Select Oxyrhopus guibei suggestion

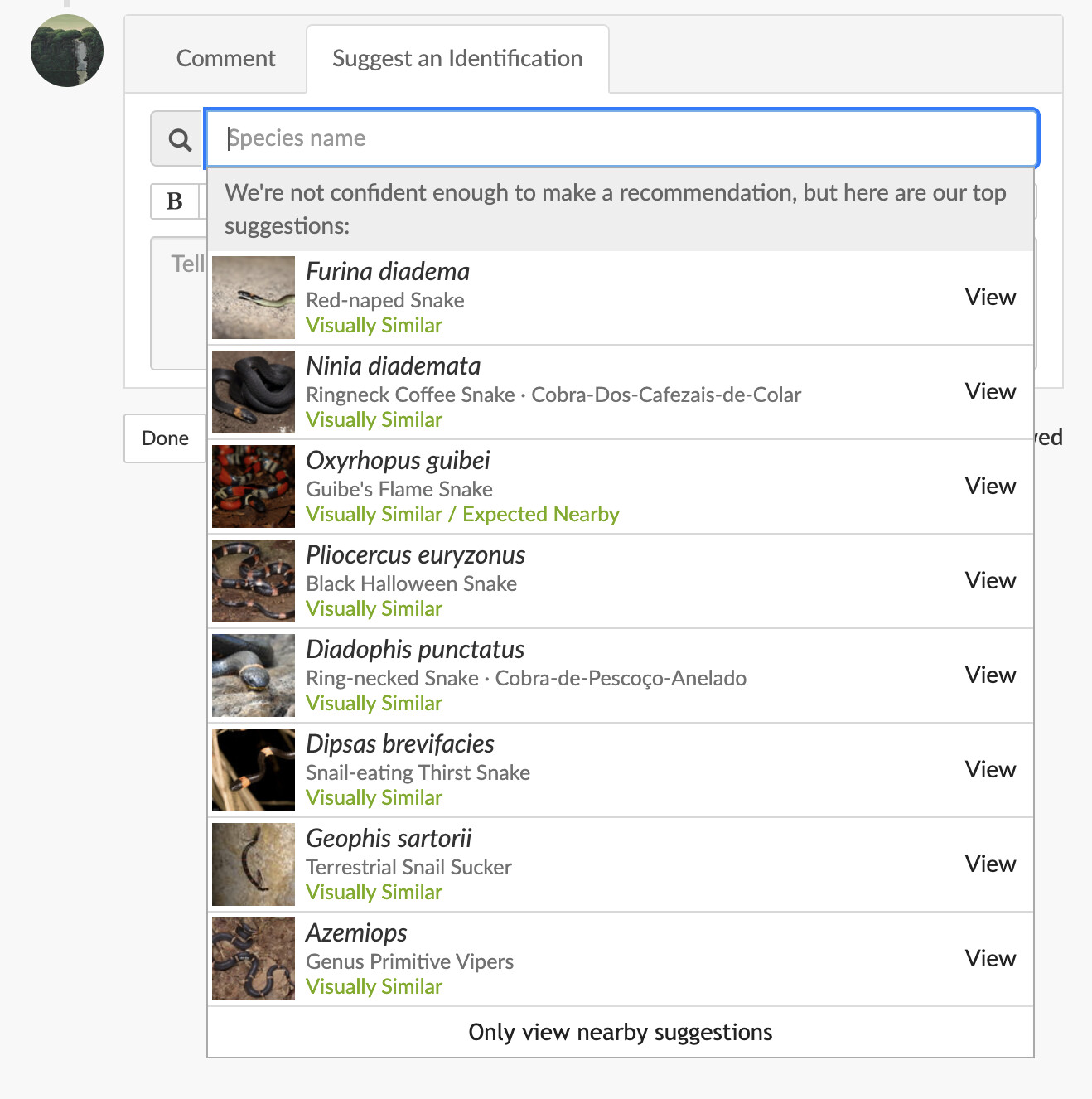(398, 461)
